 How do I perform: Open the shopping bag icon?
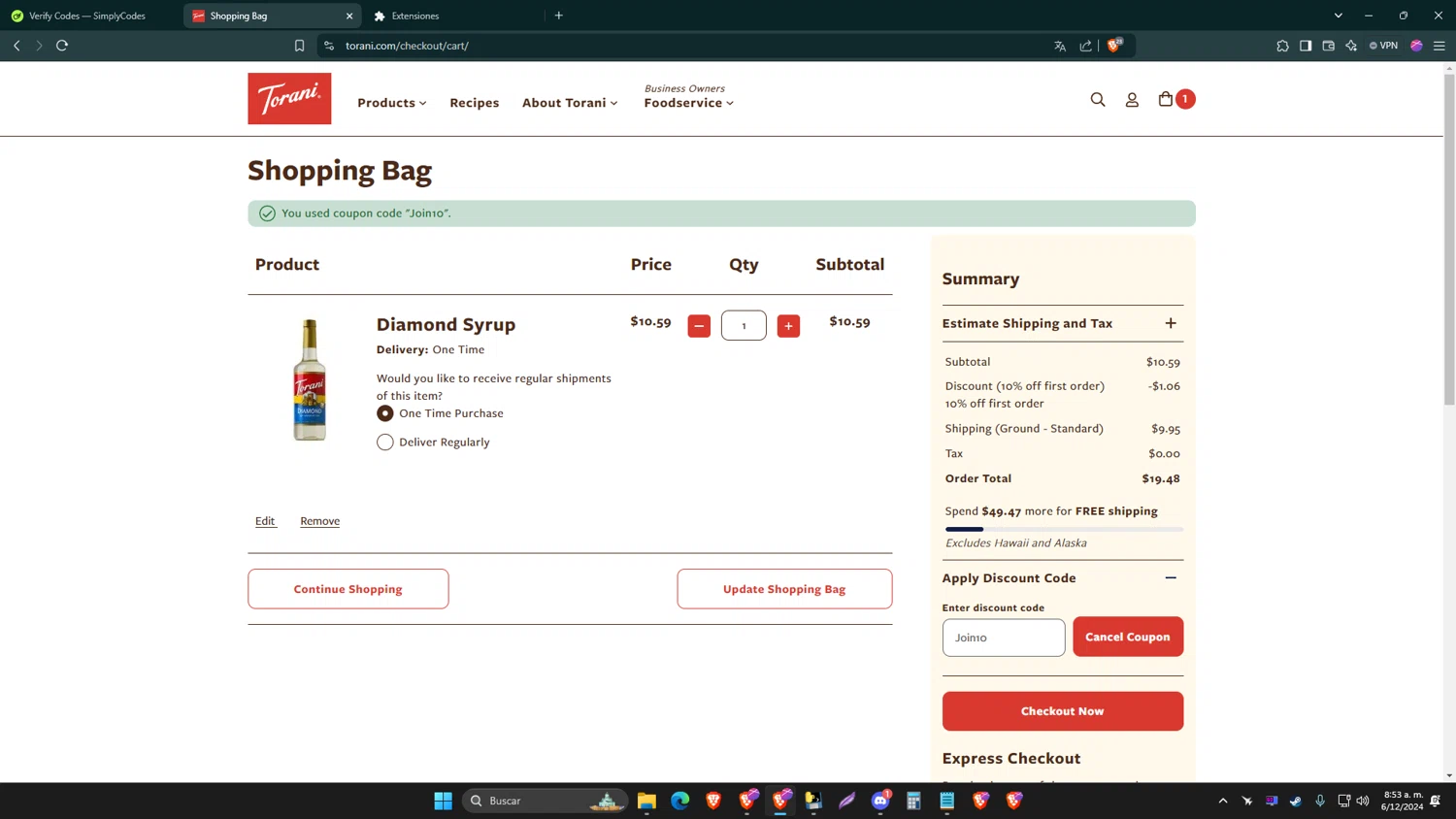point(1166,99)
